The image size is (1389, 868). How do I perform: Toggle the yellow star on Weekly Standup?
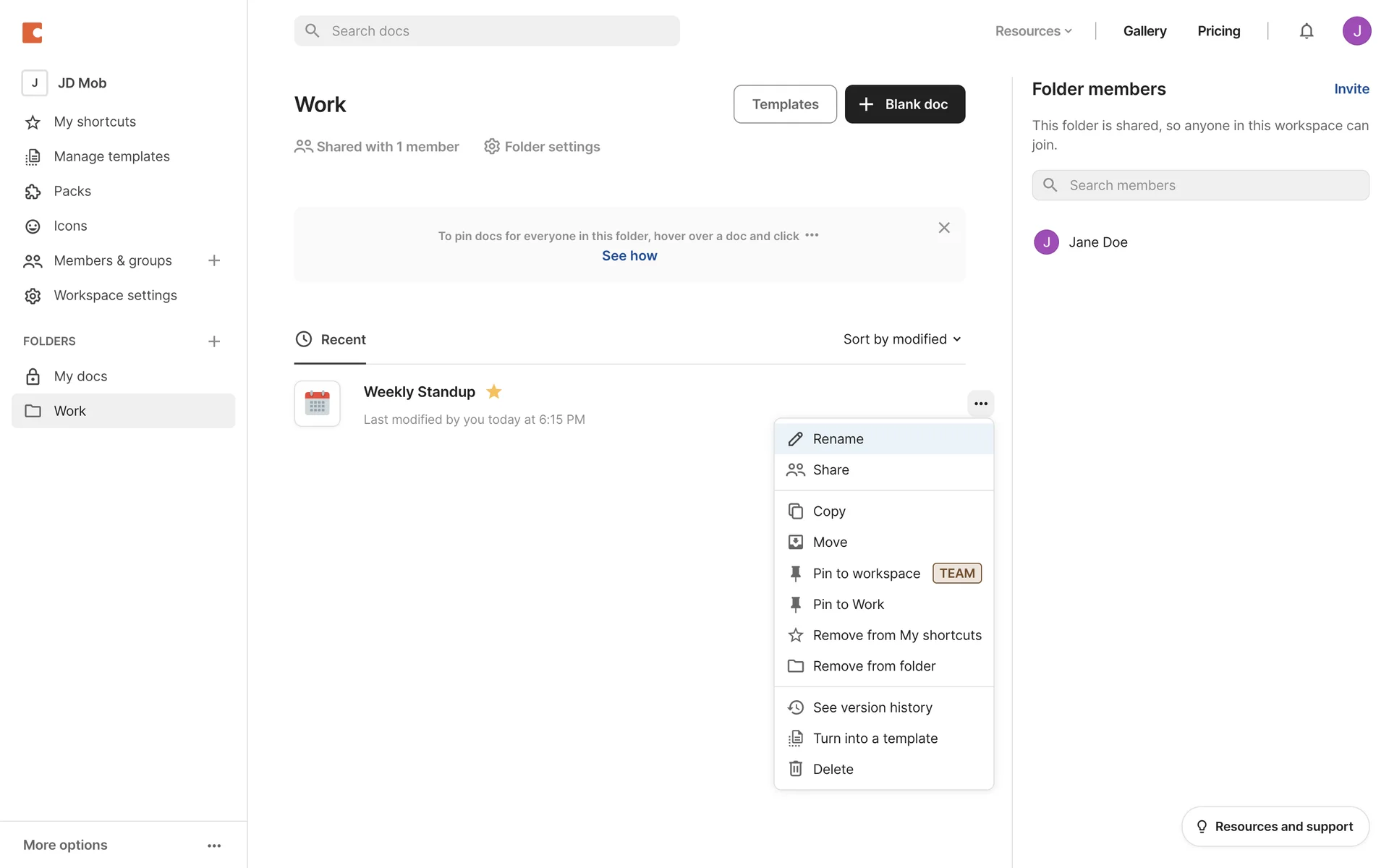coord(494,392)
